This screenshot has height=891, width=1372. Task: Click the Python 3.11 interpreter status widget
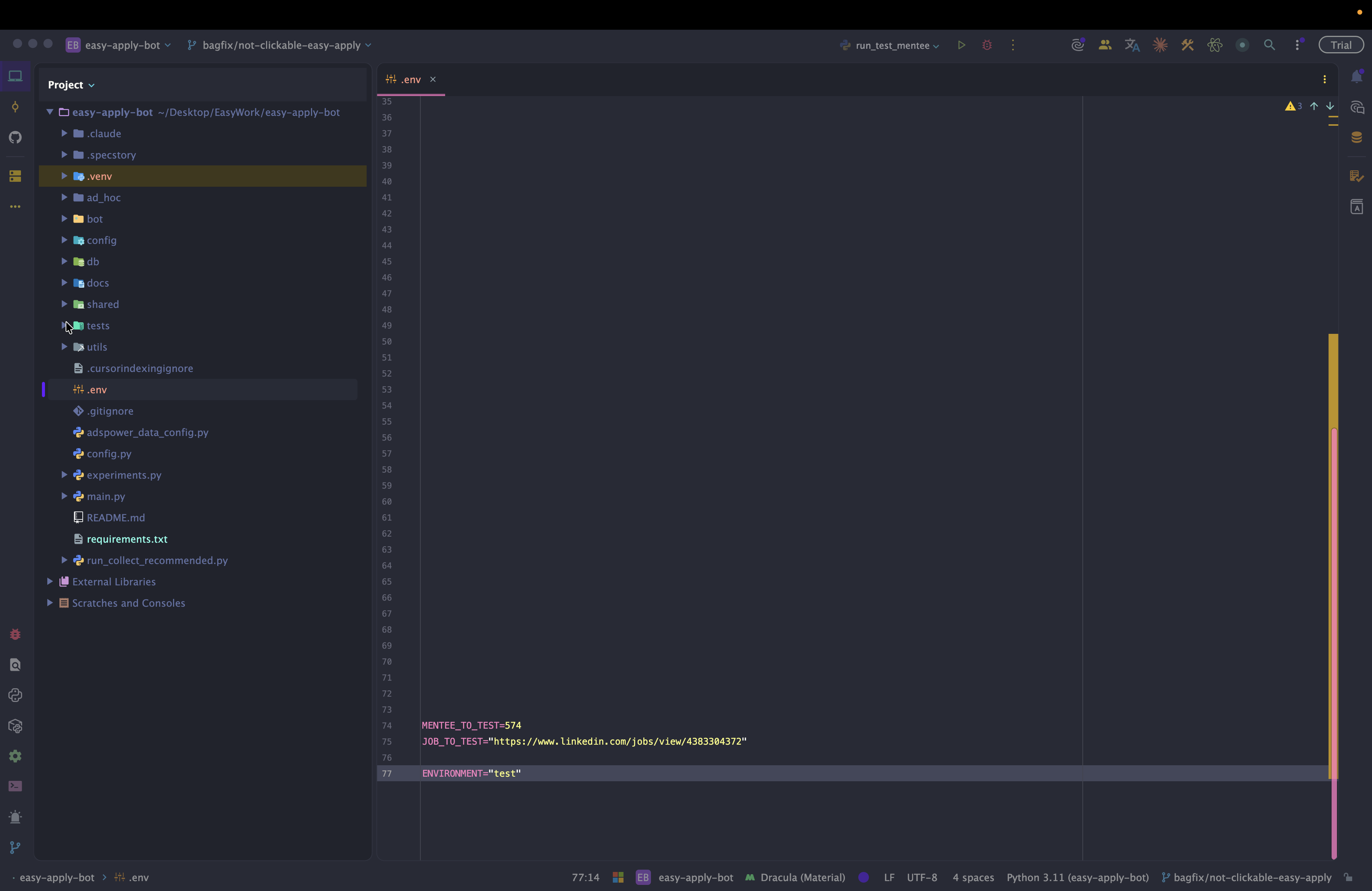1077,877
